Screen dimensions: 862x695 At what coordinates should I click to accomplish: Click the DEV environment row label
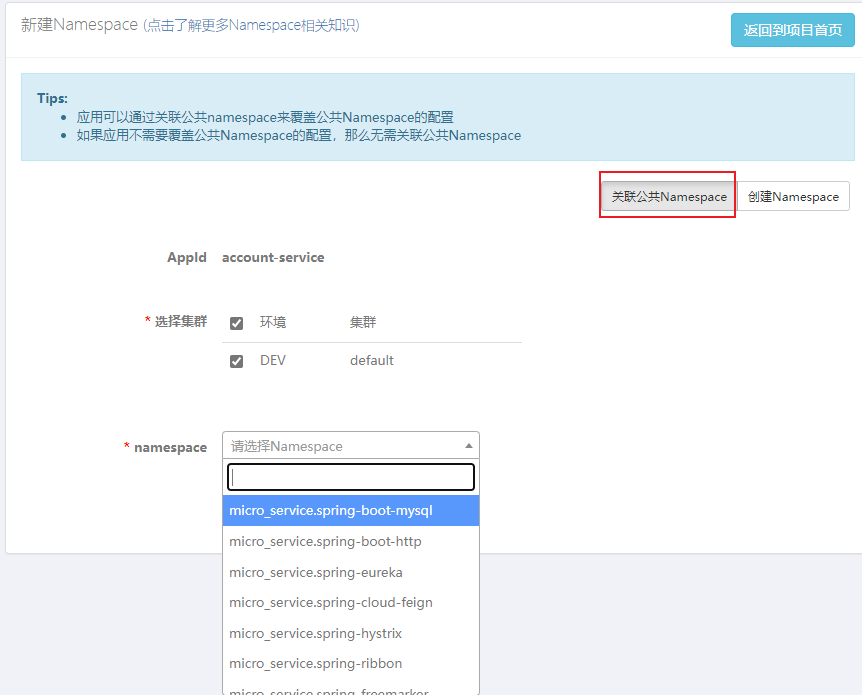click(x=273, y=361)
